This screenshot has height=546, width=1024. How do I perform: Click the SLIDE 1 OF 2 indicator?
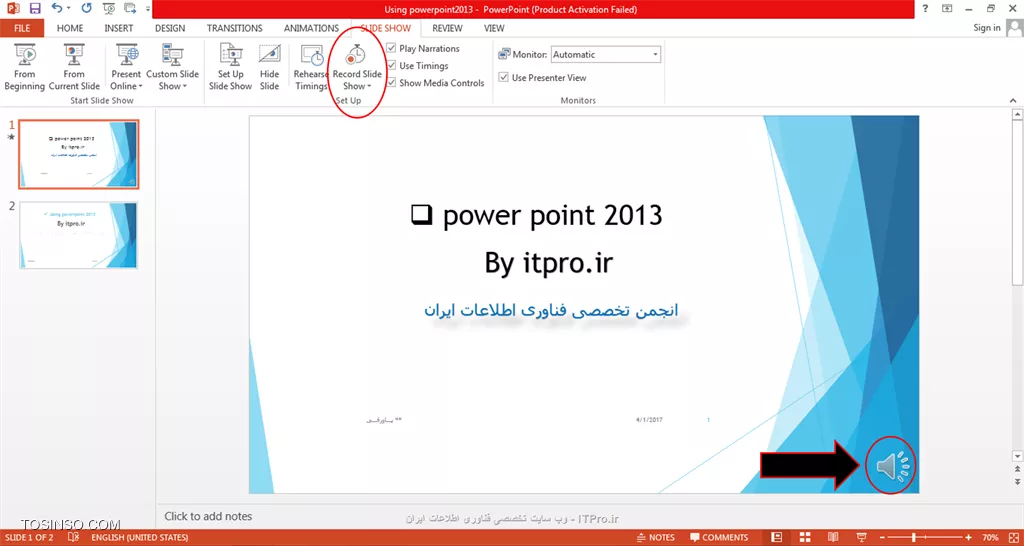coord(29,538)
